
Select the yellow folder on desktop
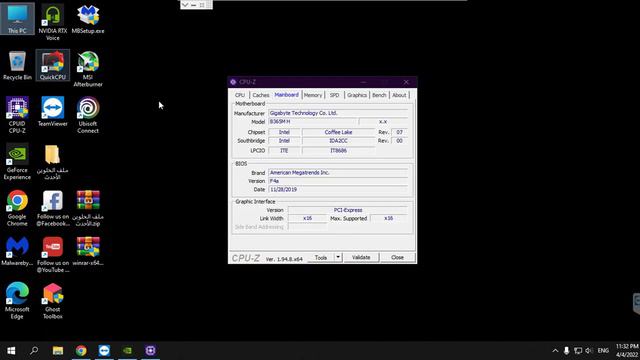53,162
